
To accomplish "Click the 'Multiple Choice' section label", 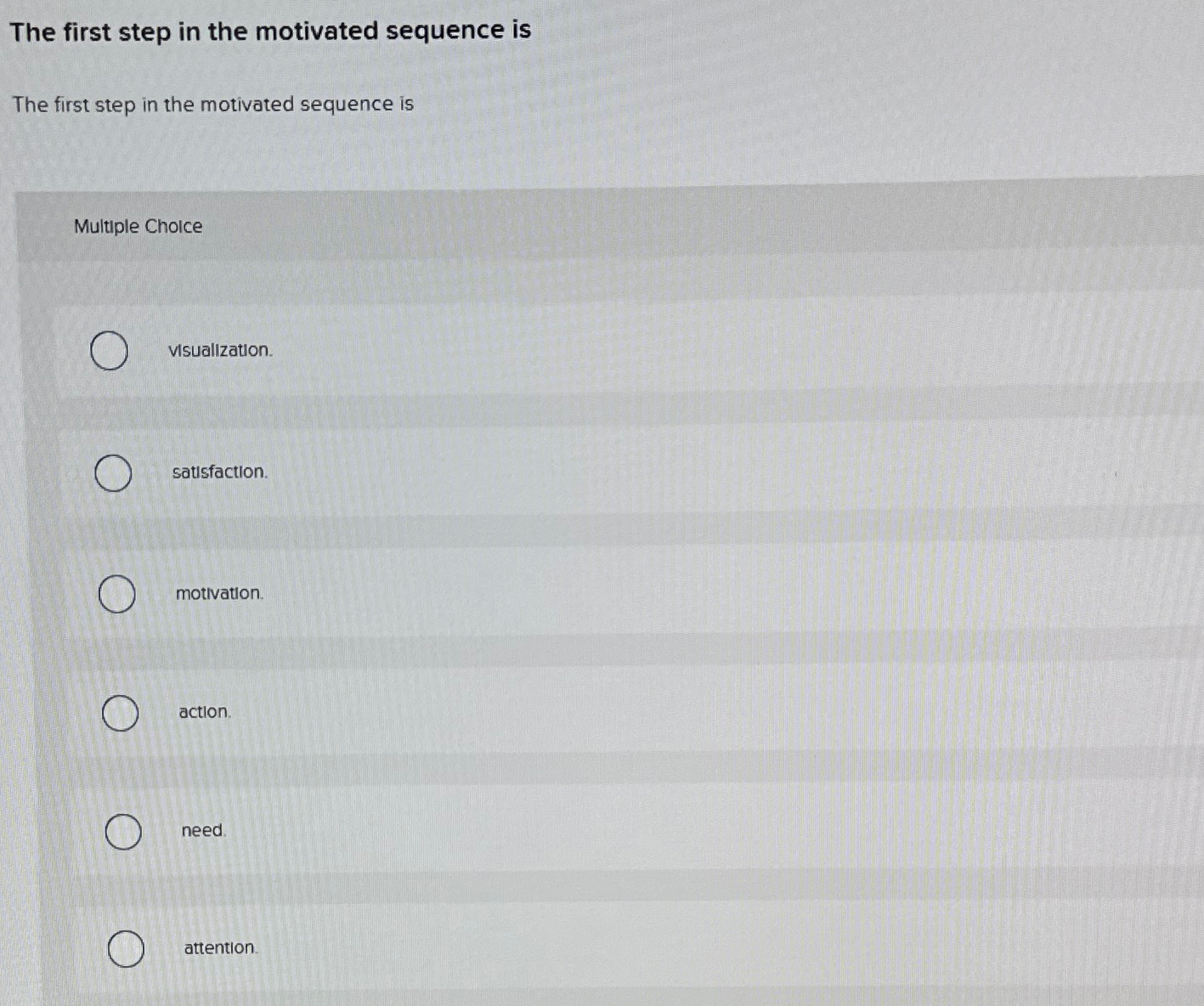I will [138, 227].
